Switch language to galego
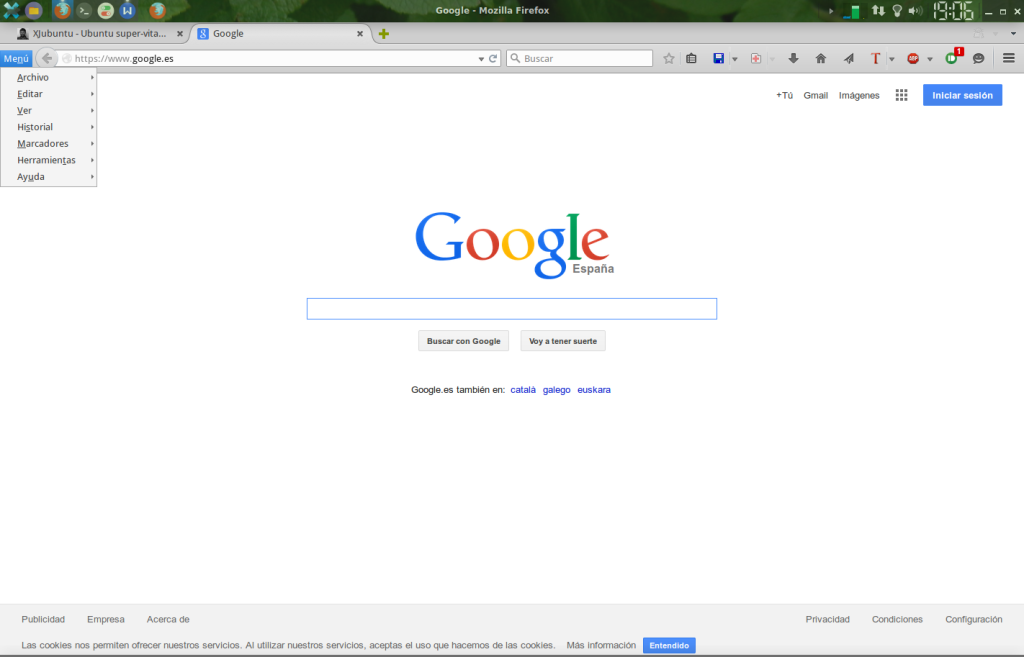This screenshot has height=657, width=1024. coord(556,390)
